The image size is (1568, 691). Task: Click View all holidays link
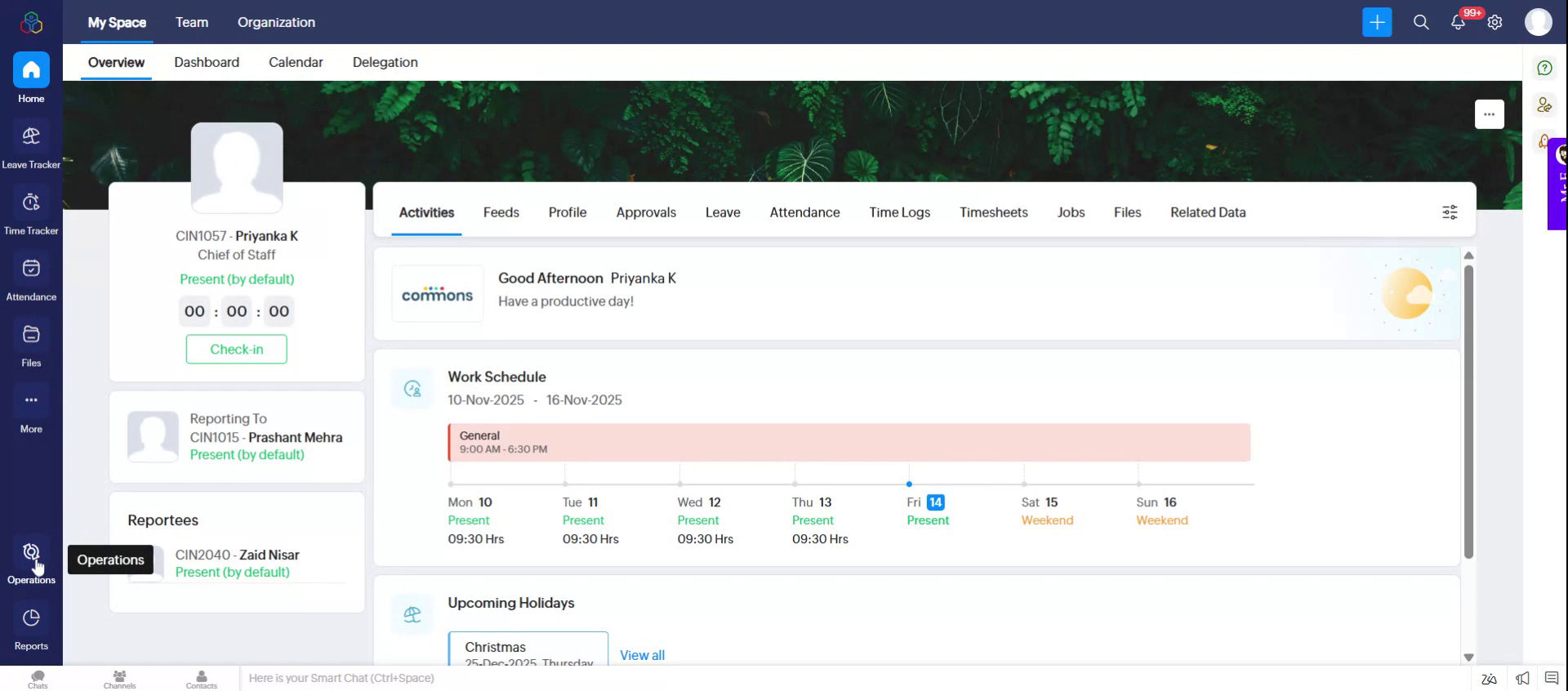[642, 655]
